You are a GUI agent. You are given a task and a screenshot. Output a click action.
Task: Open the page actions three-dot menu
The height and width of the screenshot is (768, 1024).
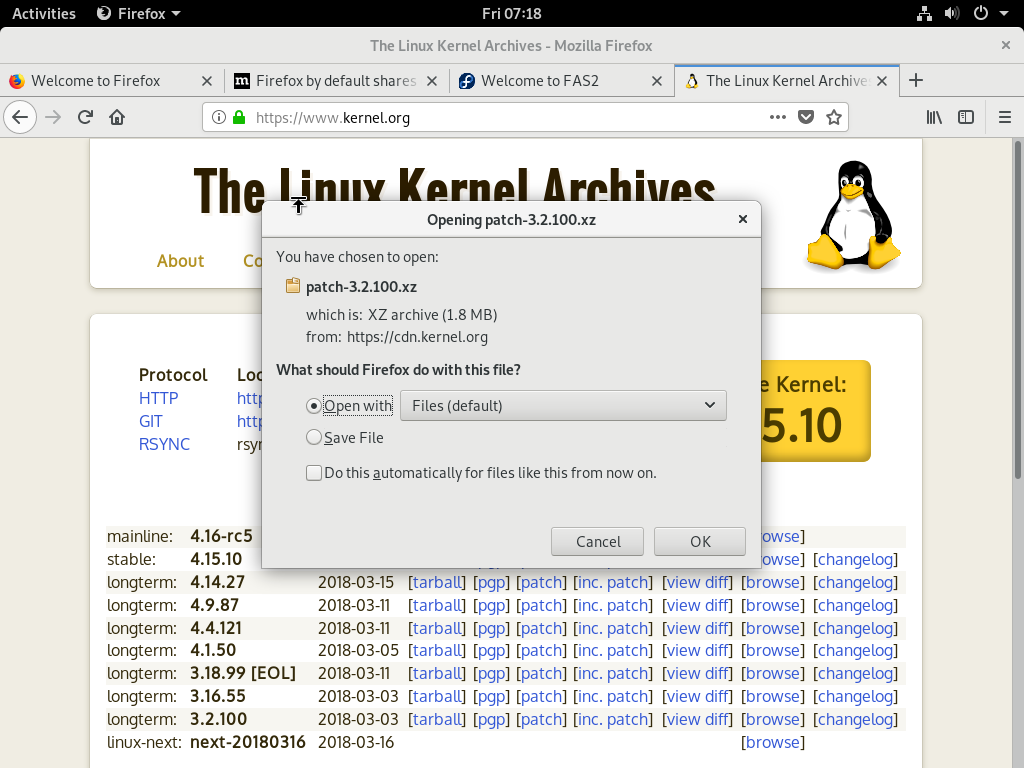pos(777,118)
